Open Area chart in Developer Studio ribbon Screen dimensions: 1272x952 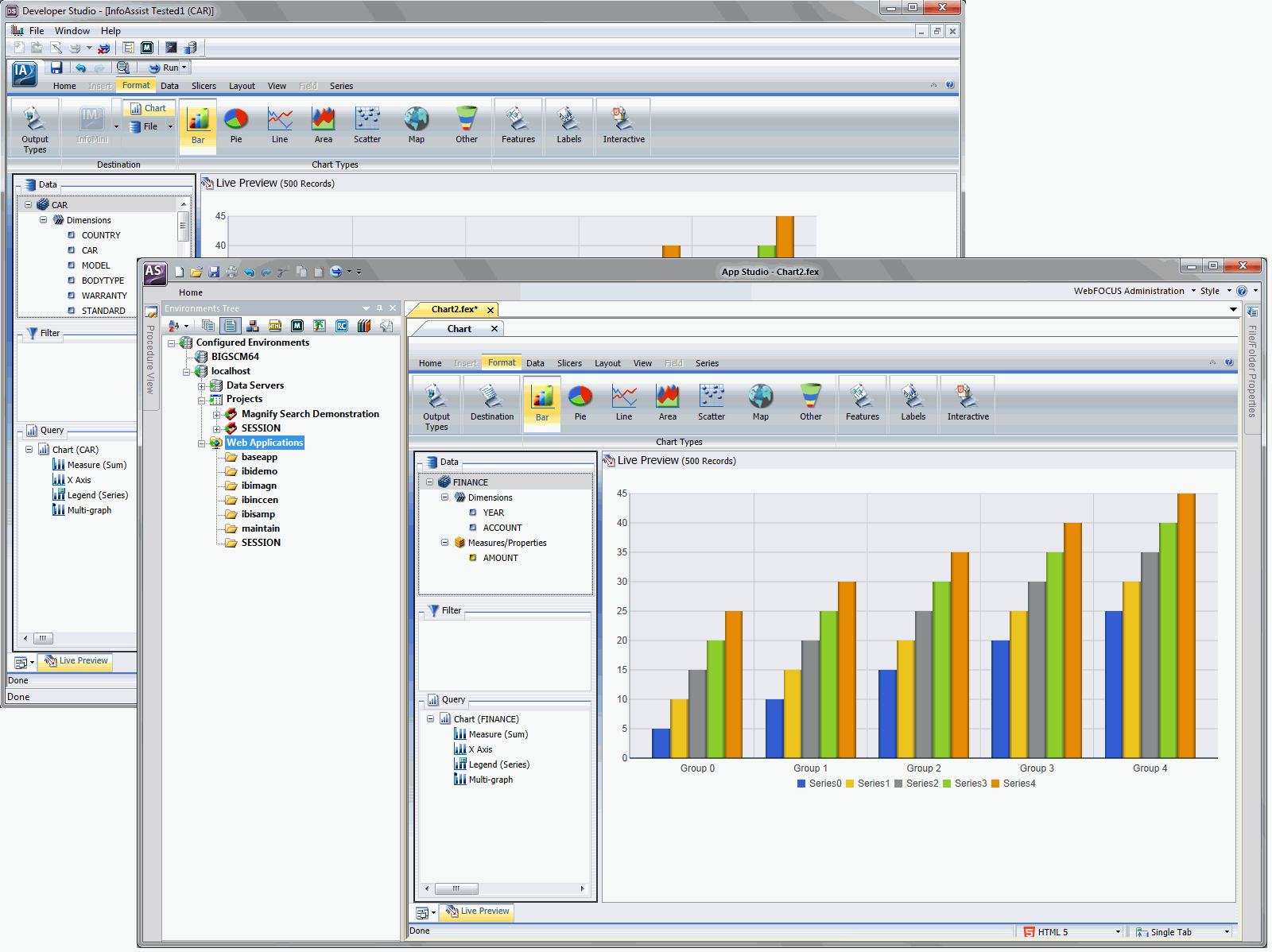tap(324, 126)
